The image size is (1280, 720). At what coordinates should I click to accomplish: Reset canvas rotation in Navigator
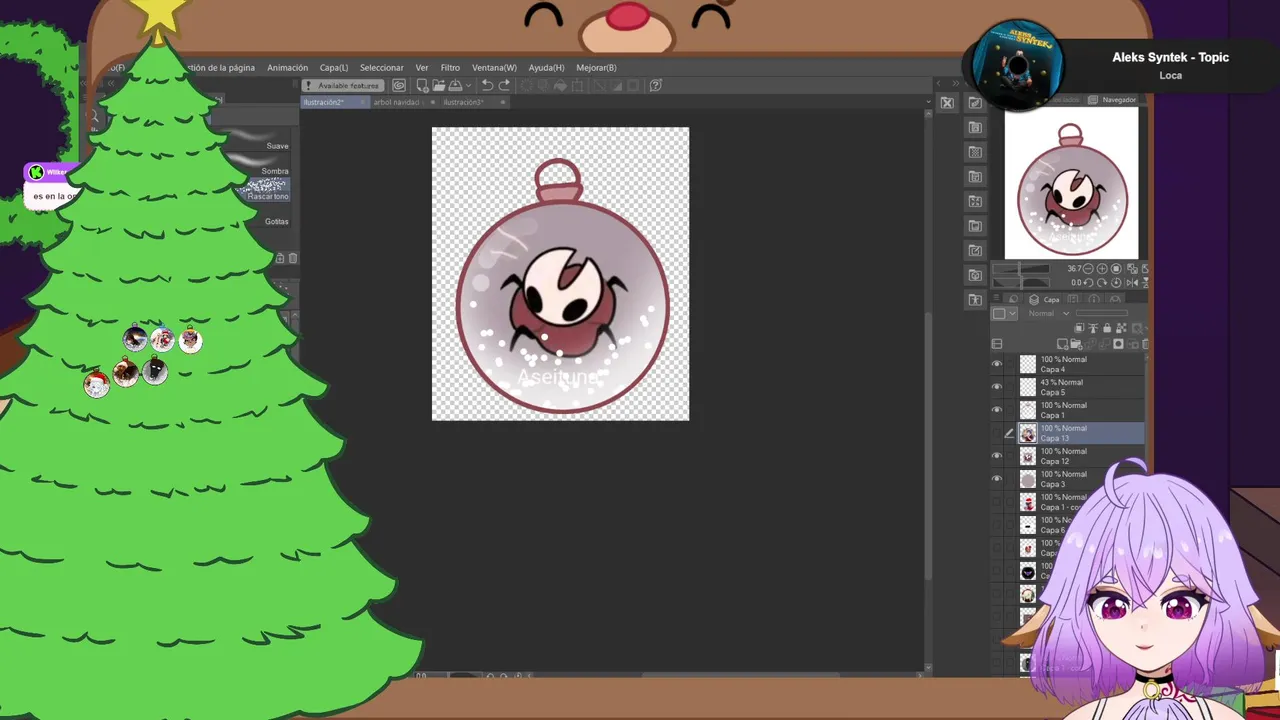click(x=1116, y=283)
